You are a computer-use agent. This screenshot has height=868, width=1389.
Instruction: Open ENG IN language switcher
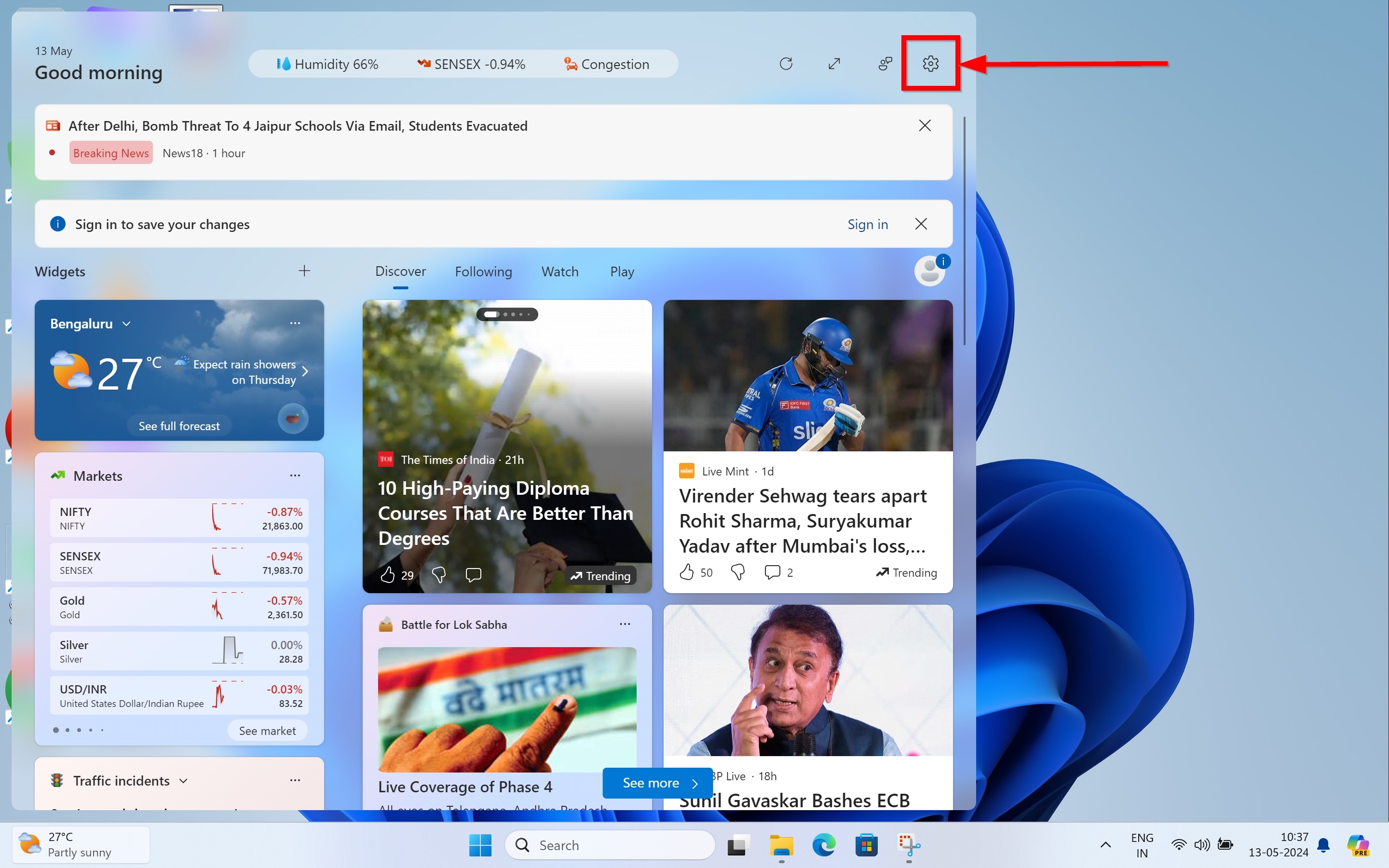1142,845
